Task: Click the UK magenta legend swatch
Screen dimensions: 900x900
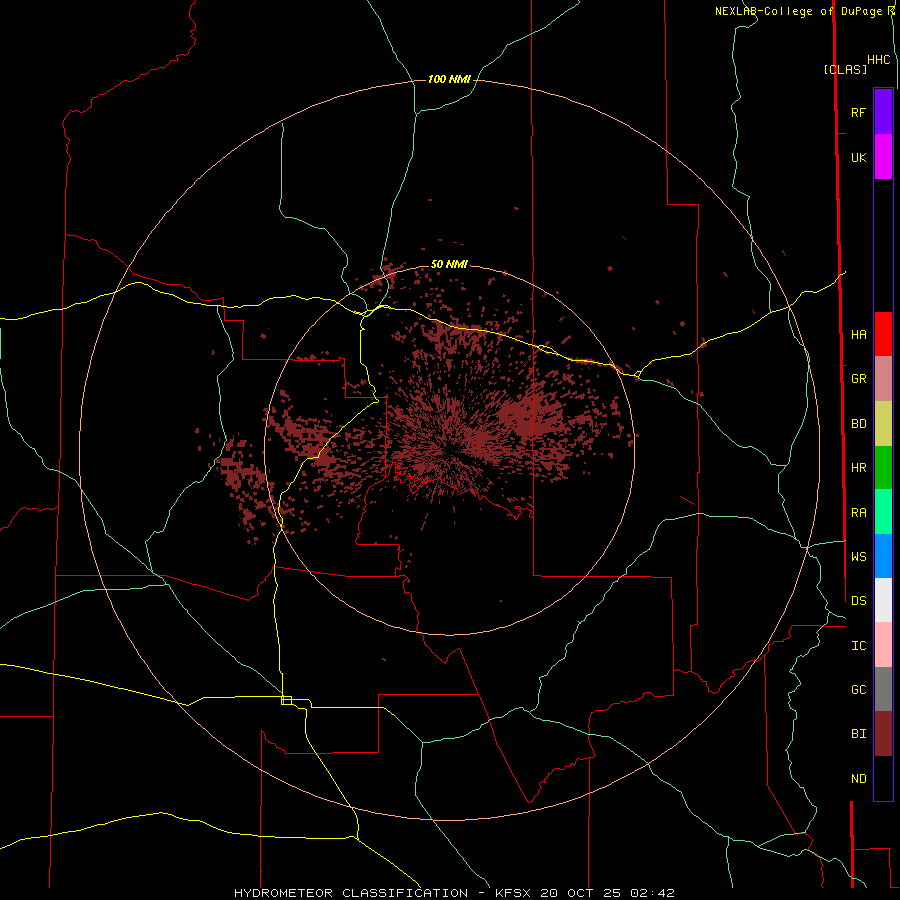Action: (883, 157)
